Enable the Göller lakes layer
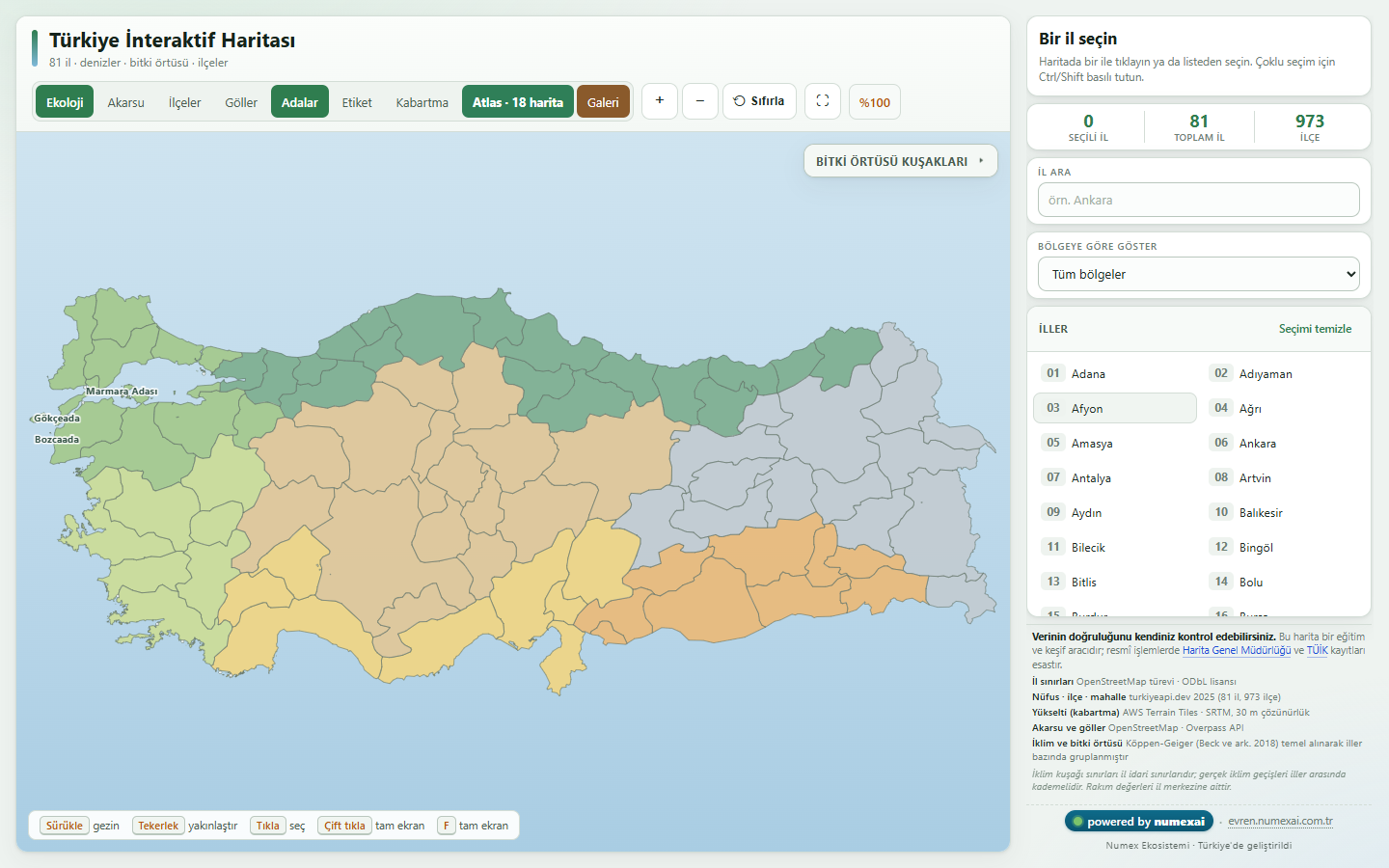 pos(241,102)
